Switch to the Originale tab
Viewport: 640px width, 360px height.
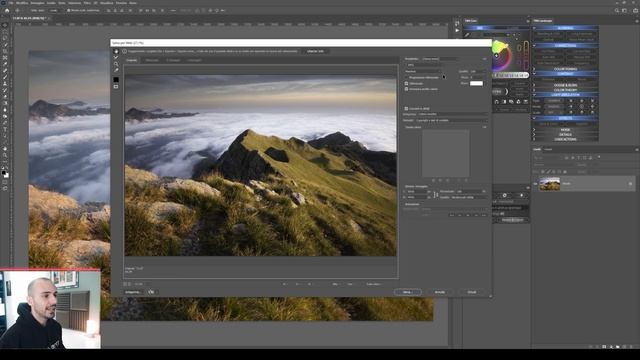tap(131, 60)
